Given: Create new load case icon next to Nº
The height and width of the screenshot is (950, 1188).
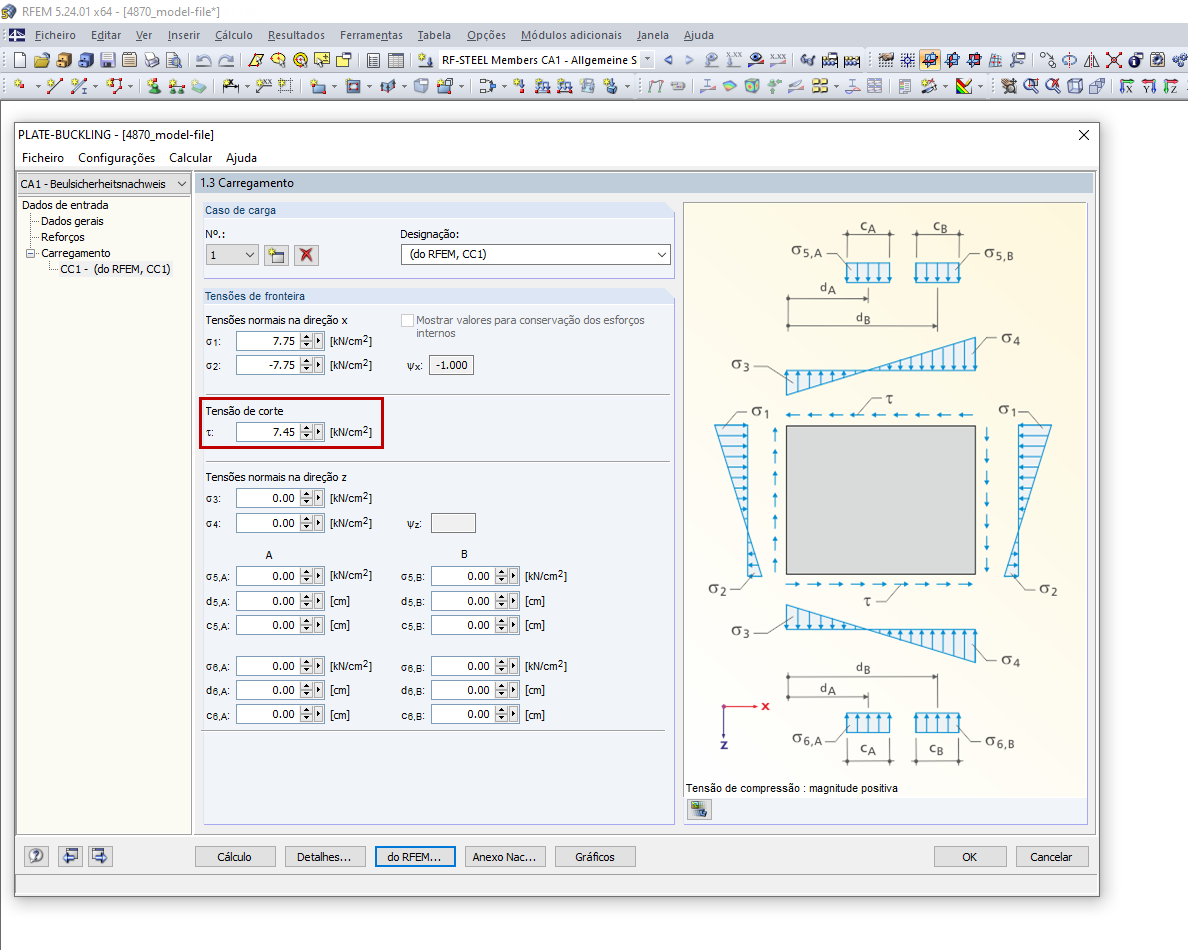Looking at the screenshot, I should (277, 255).
